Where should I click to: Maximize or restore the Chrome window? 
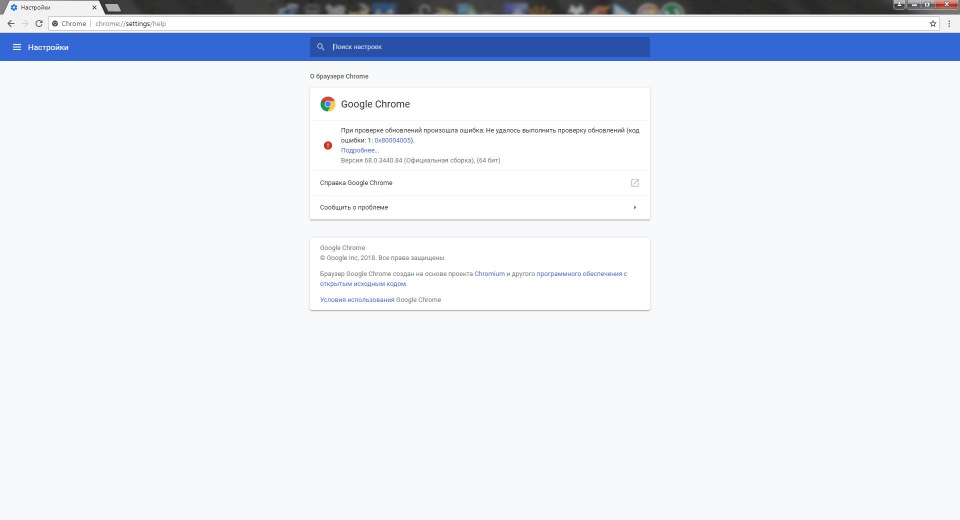click(x=928, y=4)
